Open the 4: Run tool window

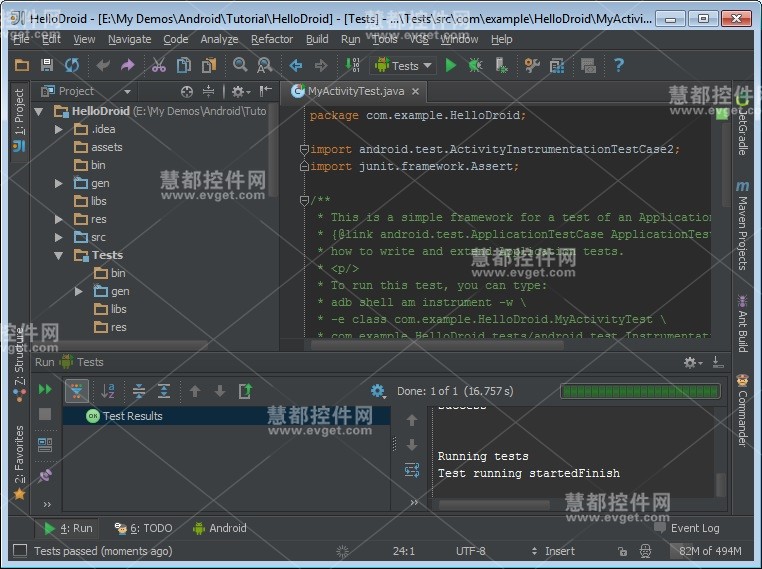coord(68,528)
